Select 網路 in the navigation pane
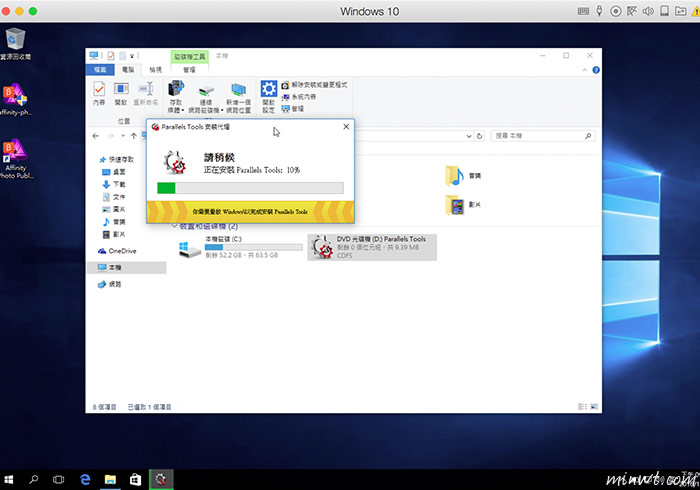Image resolution: width=700 pixels, height=490 pixels. [x=110, y=284]
